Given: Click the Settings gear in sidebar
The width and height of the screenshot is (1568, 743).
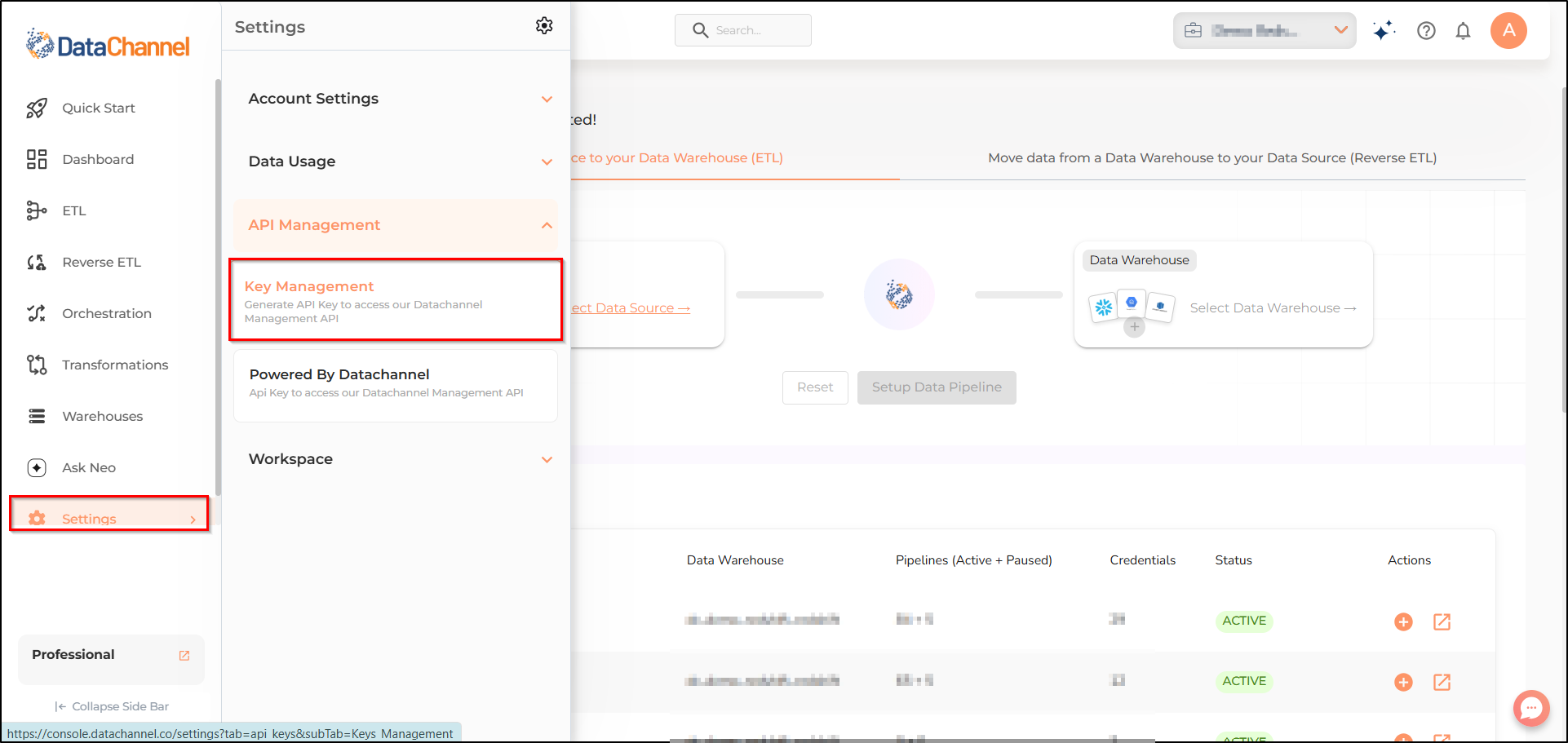Looking at the screenshot, I should coord(37,519).
